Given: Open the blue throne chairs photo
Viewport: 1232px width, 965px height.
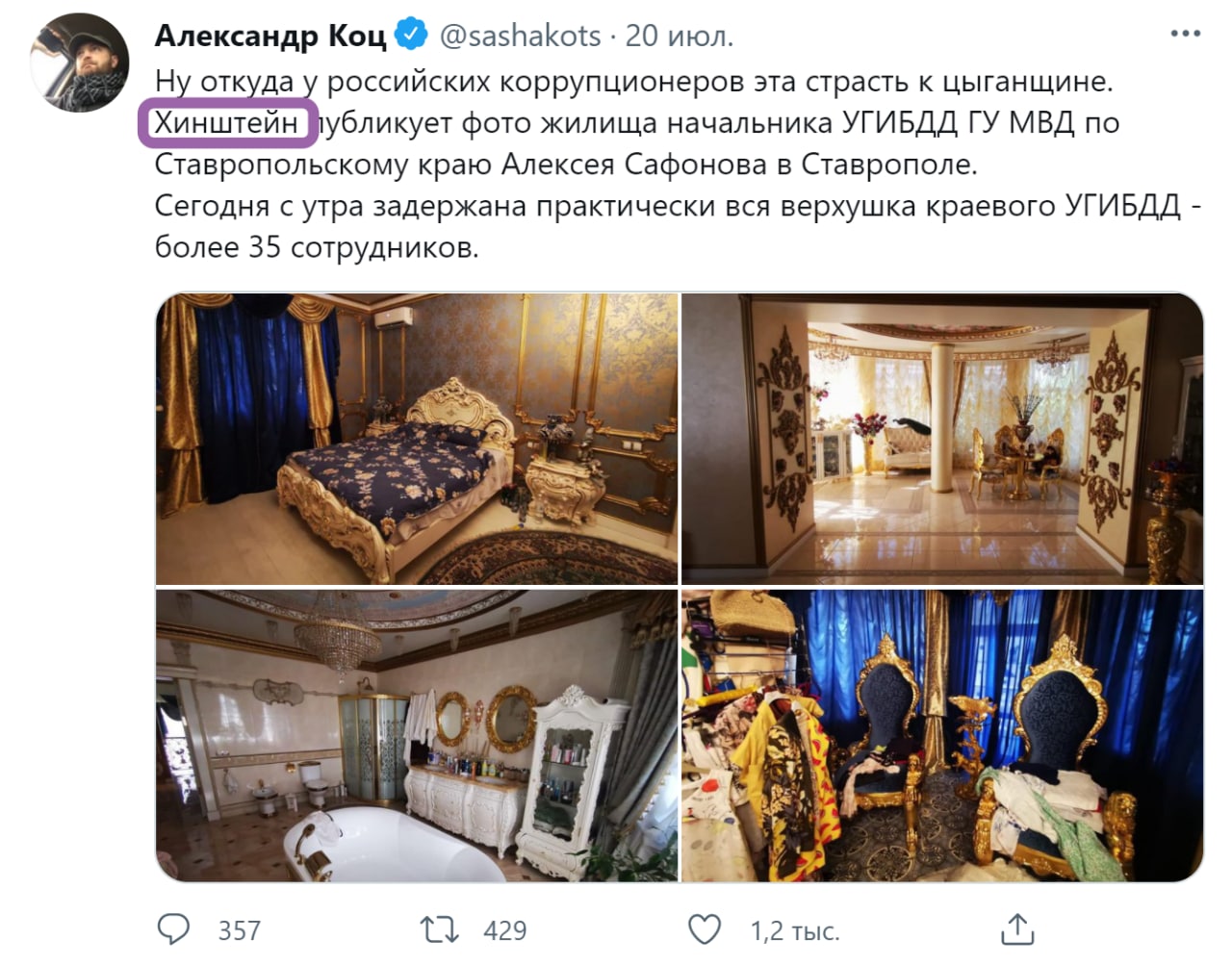Looking at the screenshot, I should click(942, 735).
